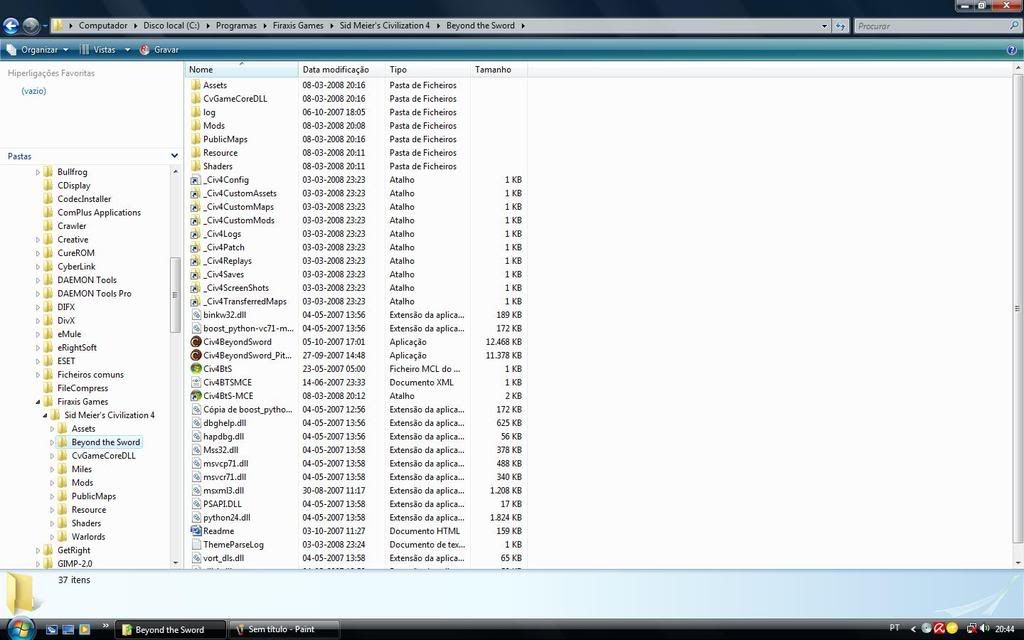Screen dimensions: 1024x640
Task: Sort by the Tipo column header
Action: click(x=427, y=69)
